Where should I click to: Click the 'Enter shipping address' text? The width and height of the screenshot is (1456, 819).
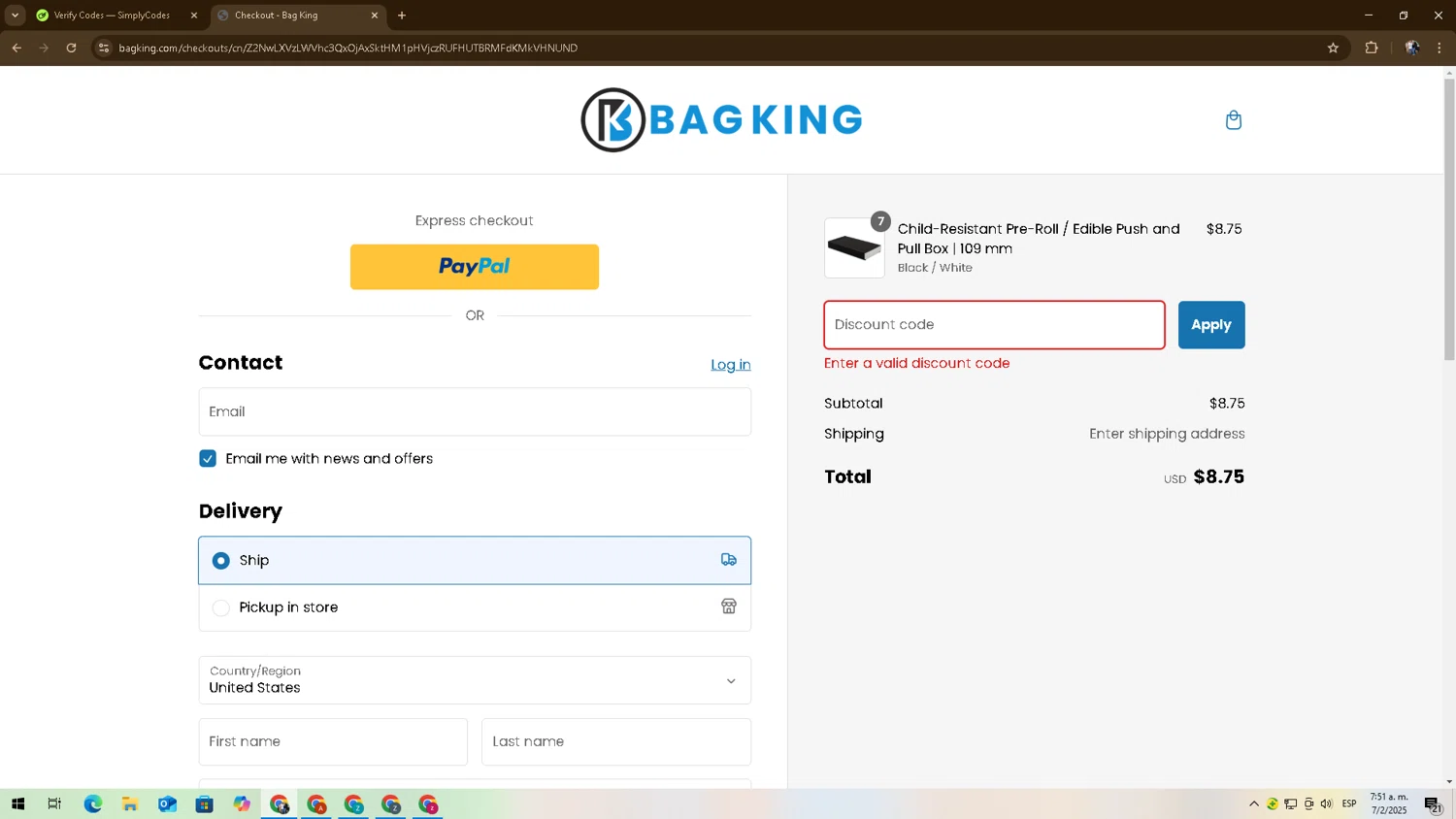(1167, 434)
